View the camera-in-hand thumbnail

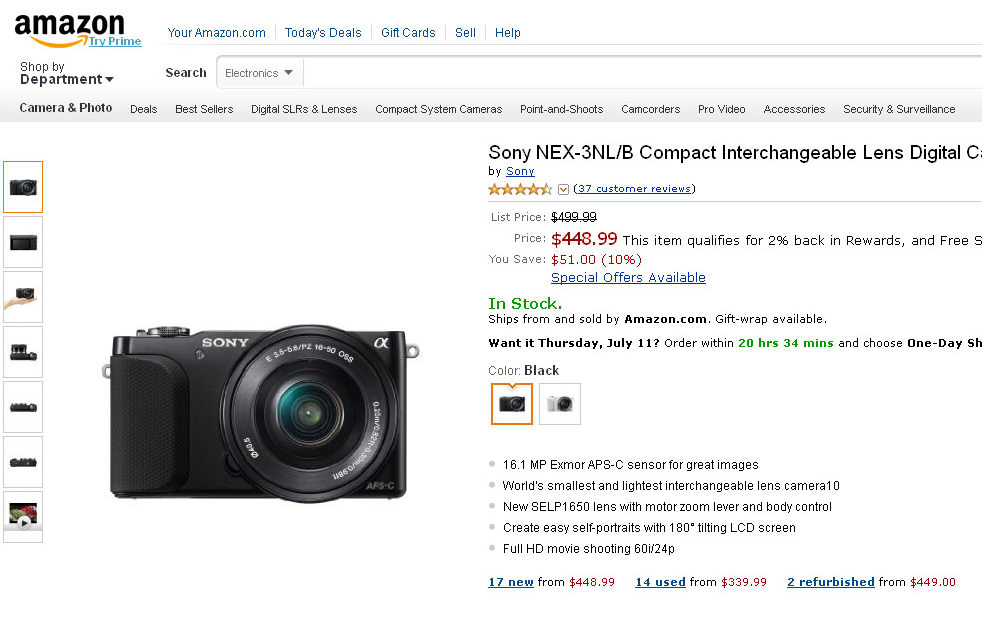pyautogui.click(x=23, y=297)
